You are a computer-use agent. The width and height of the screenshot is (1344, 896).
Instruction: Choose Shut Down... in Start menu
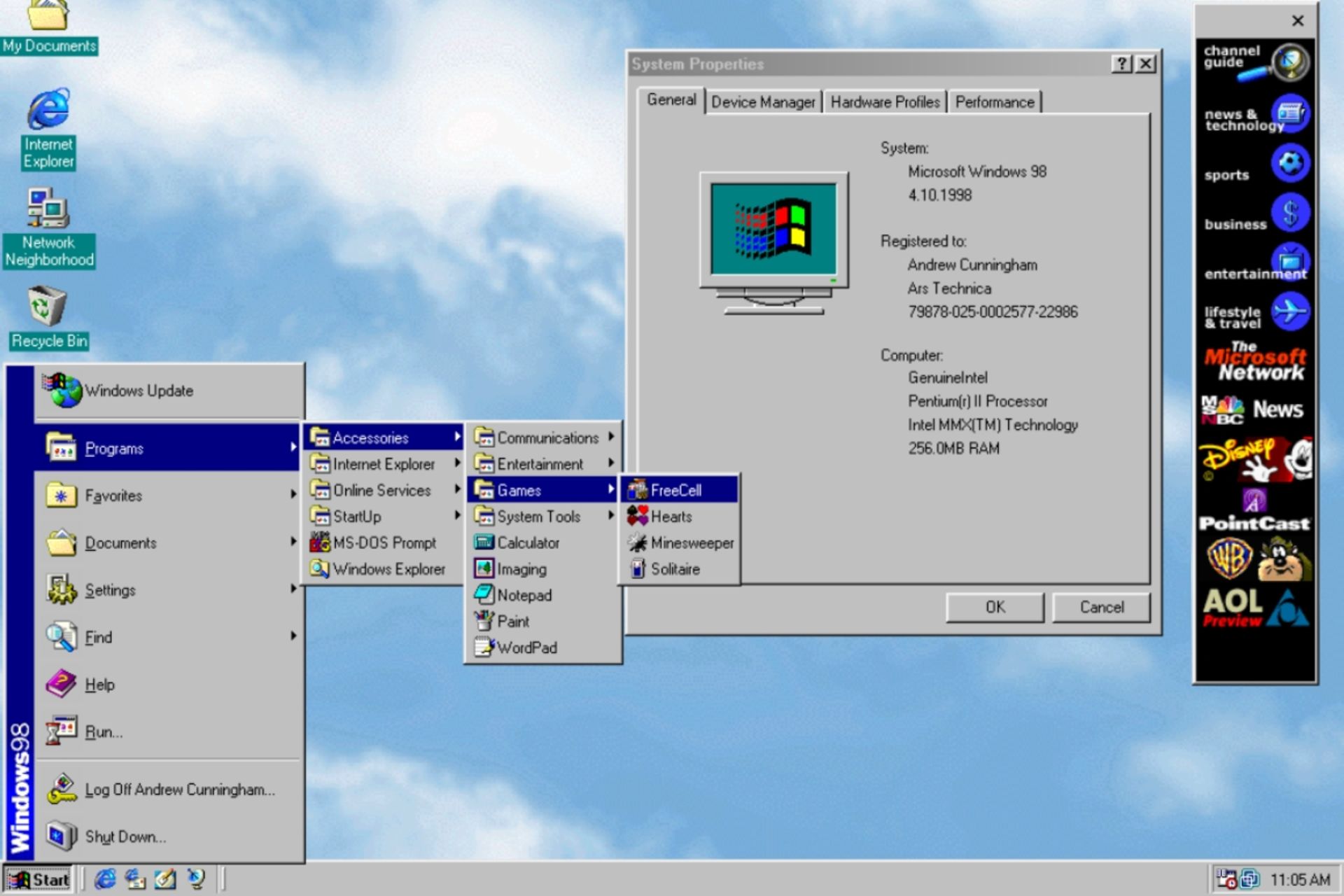pos(168,836)
